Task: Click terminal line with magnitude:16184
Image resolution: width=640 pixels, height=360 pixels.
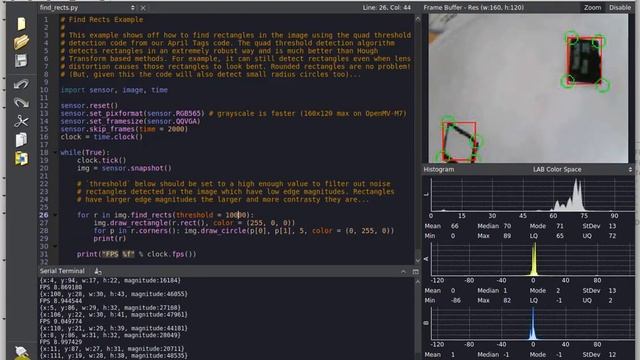Action: pos(110,280)
